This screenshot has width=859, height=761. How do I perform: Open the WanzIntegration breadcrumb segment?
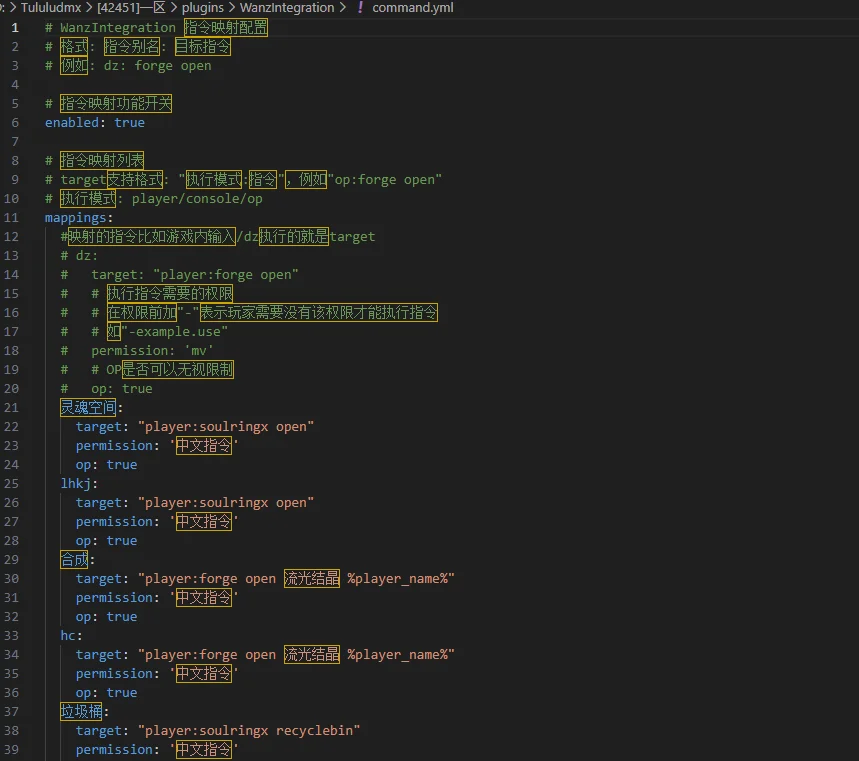pos(287,8)
